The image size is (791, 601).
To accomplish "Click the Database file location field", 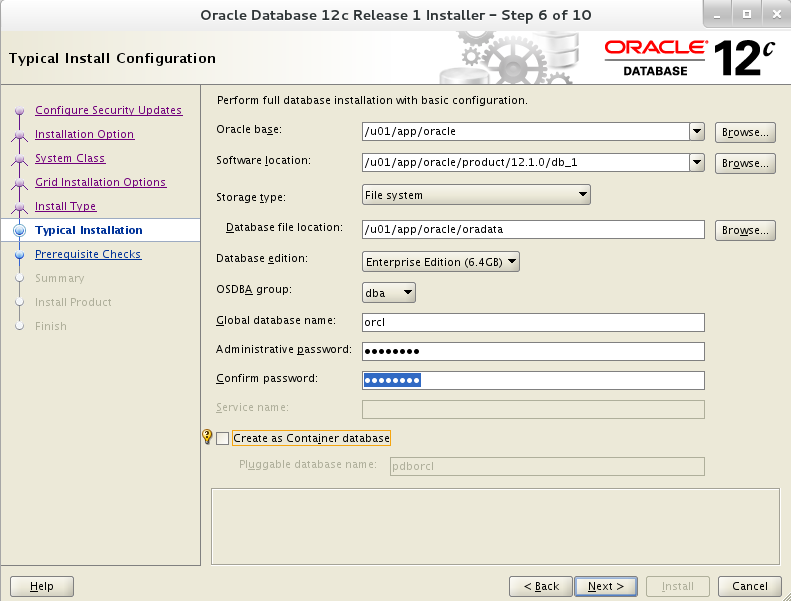I will 533,230.
